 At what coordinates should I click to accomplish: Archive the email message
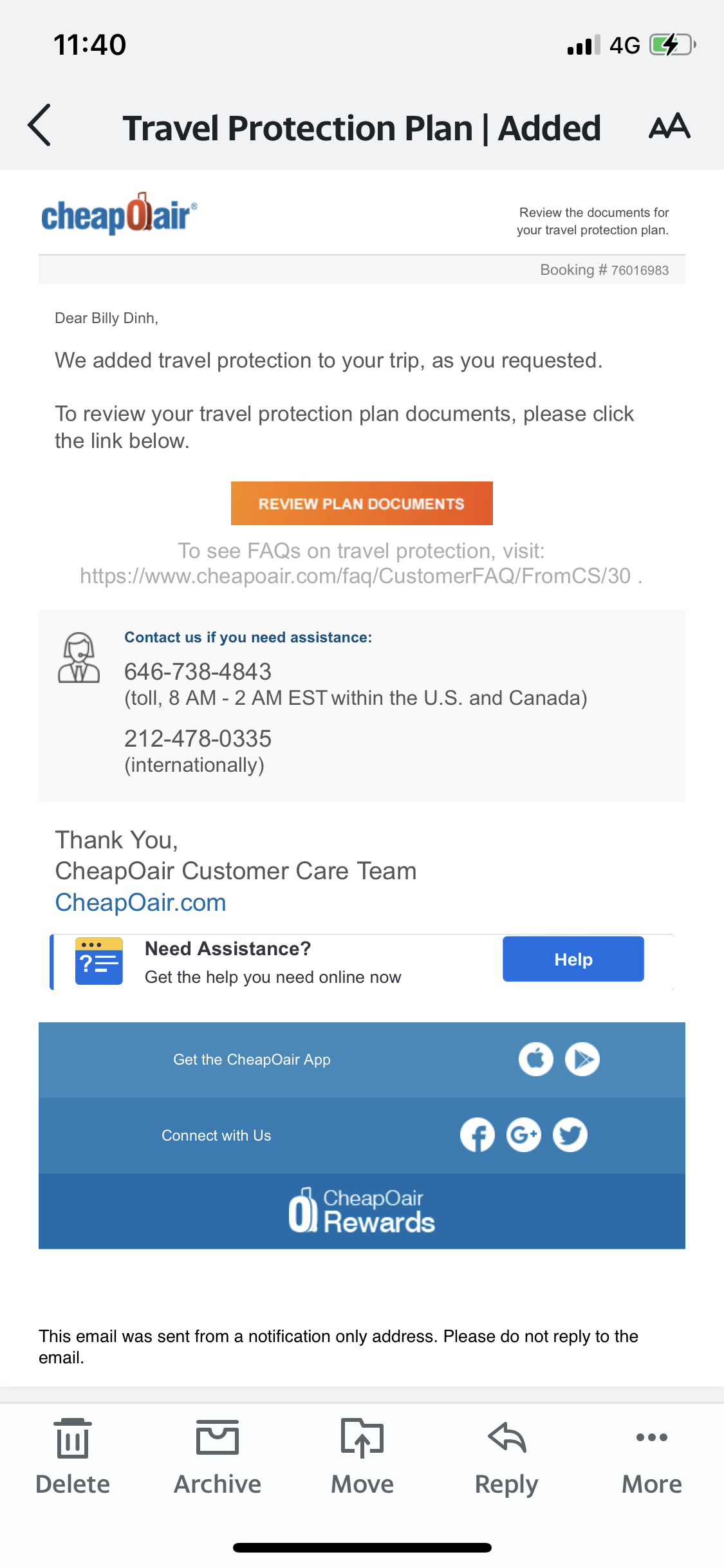pyautogui.click(x=218, y=1456)
